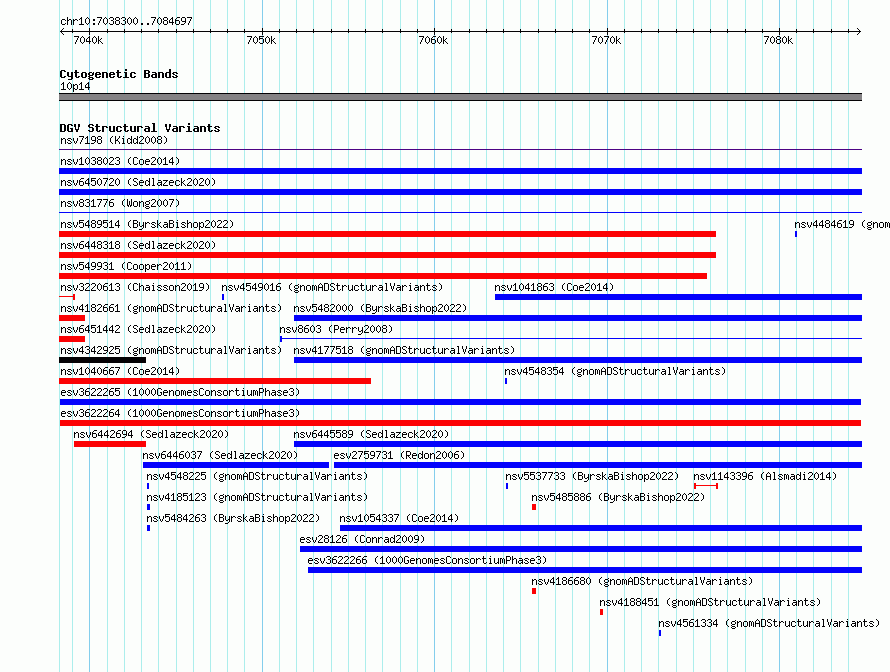Click the 7040k ruler position
The image size is (890, 672).
point(89,40)
